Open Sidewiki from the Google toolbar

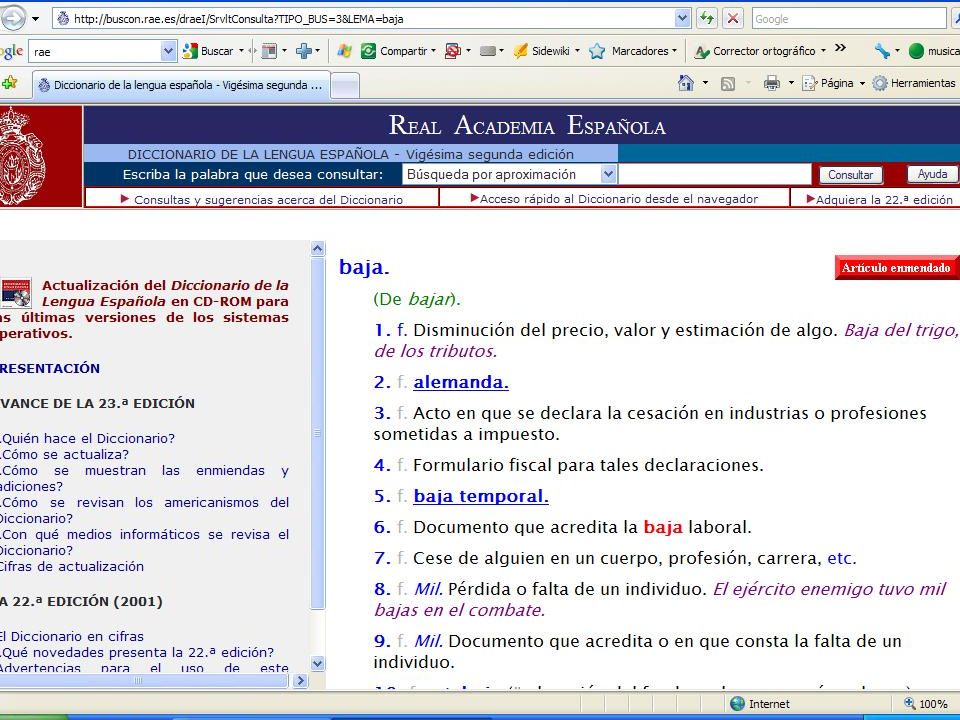[541, 51]
